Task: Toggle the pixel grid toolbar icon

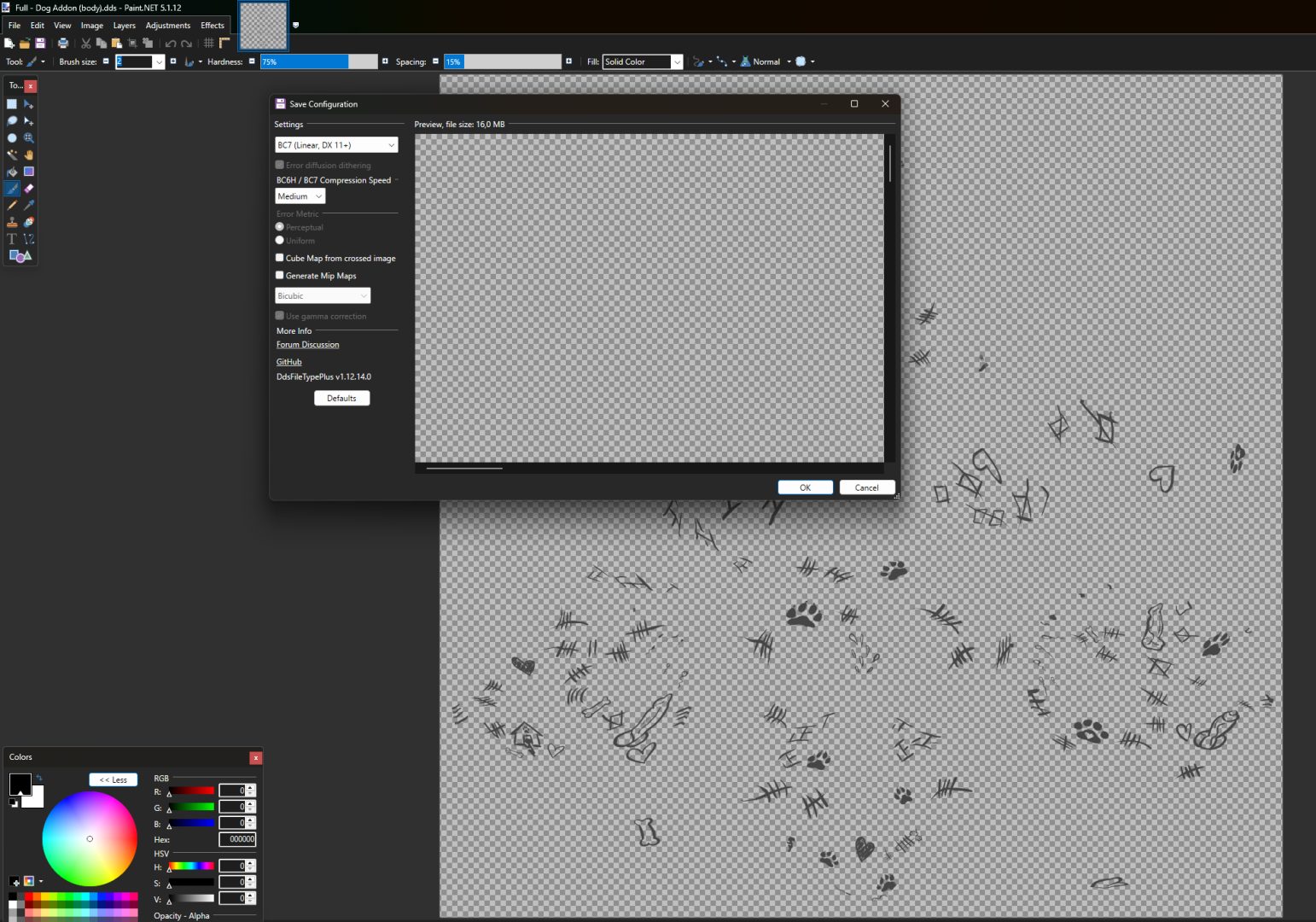Action: pyautogui.click(x=209, y=43)
